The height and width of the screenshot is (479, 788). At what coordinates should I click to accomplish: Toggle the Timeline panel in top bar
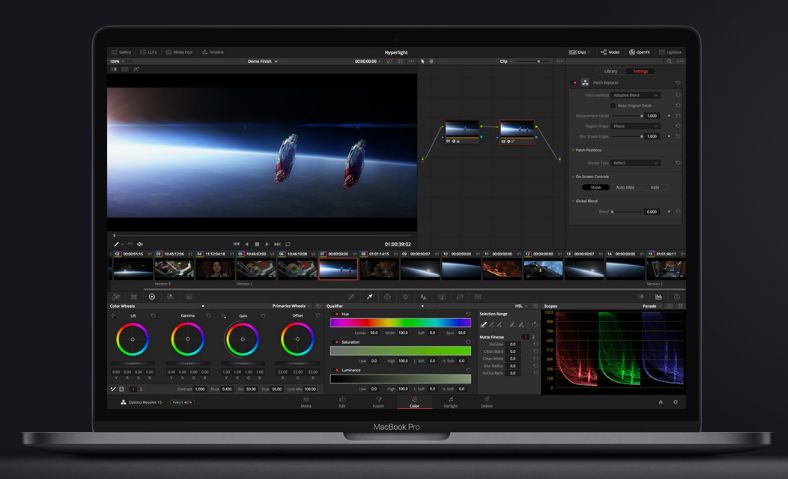(213, 52)
